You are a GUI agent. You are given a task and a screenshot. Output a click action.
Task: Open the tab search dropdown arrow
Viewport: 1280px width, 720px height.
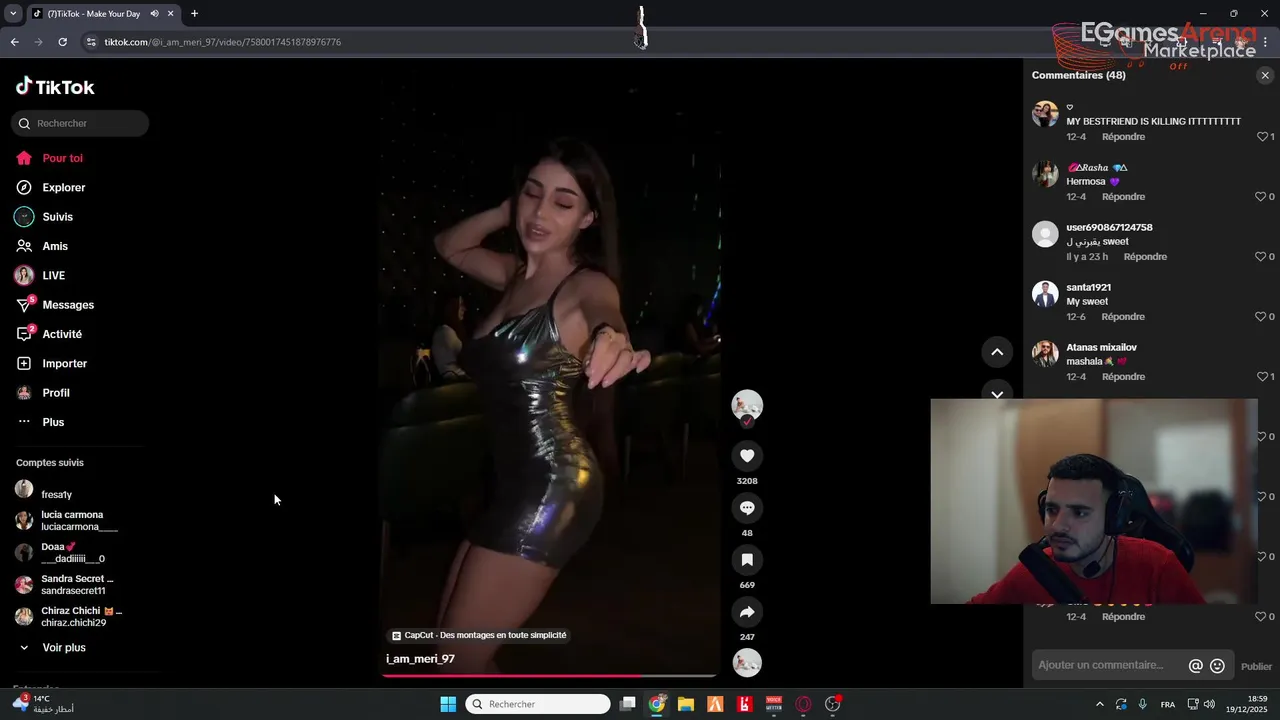tap(13, 14)
